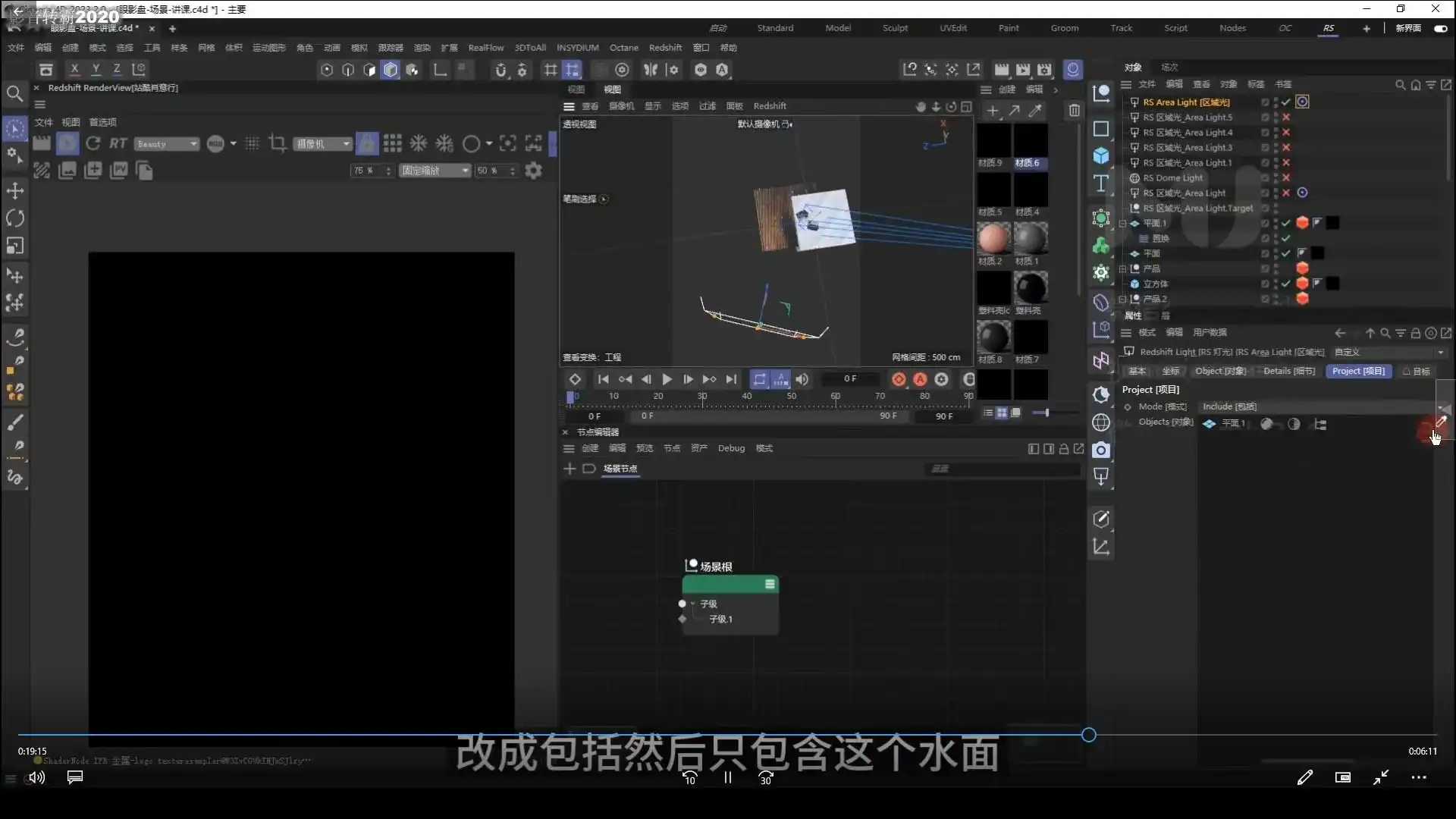This screenshot has width=1456, height=819.
Task: Select the red 材质2 sphere thumbnail
Action: point(993,239)
